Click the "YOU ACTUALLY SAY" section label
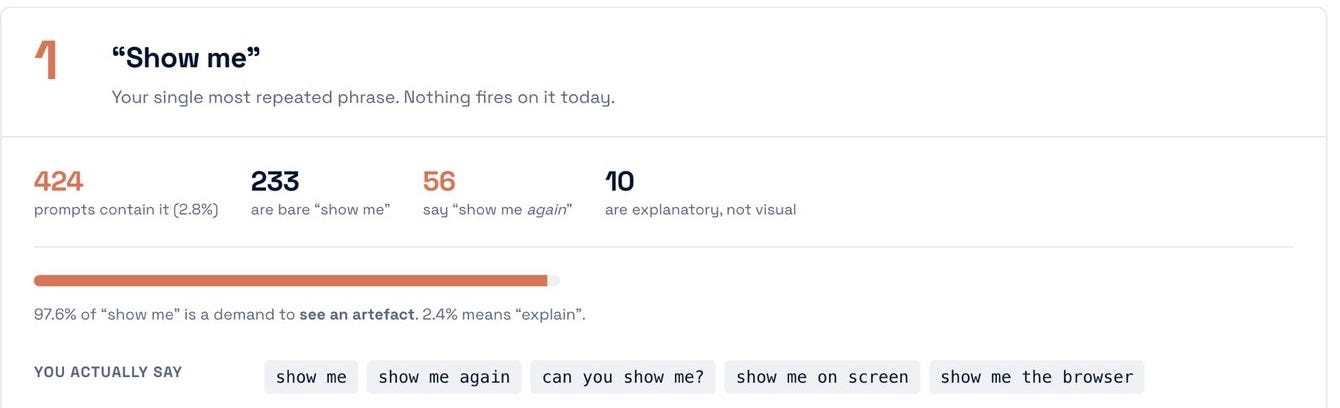1340x408 pixels. tap(108, 372)
